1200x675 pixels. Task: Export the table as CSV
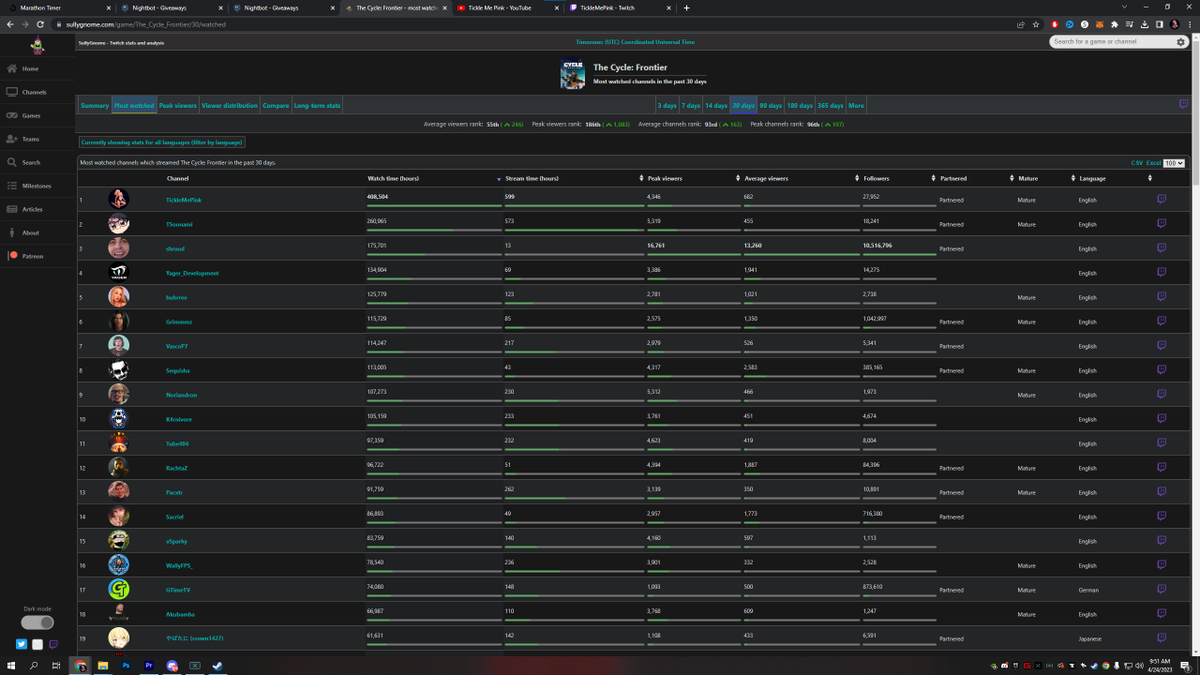click(1137, 163)
